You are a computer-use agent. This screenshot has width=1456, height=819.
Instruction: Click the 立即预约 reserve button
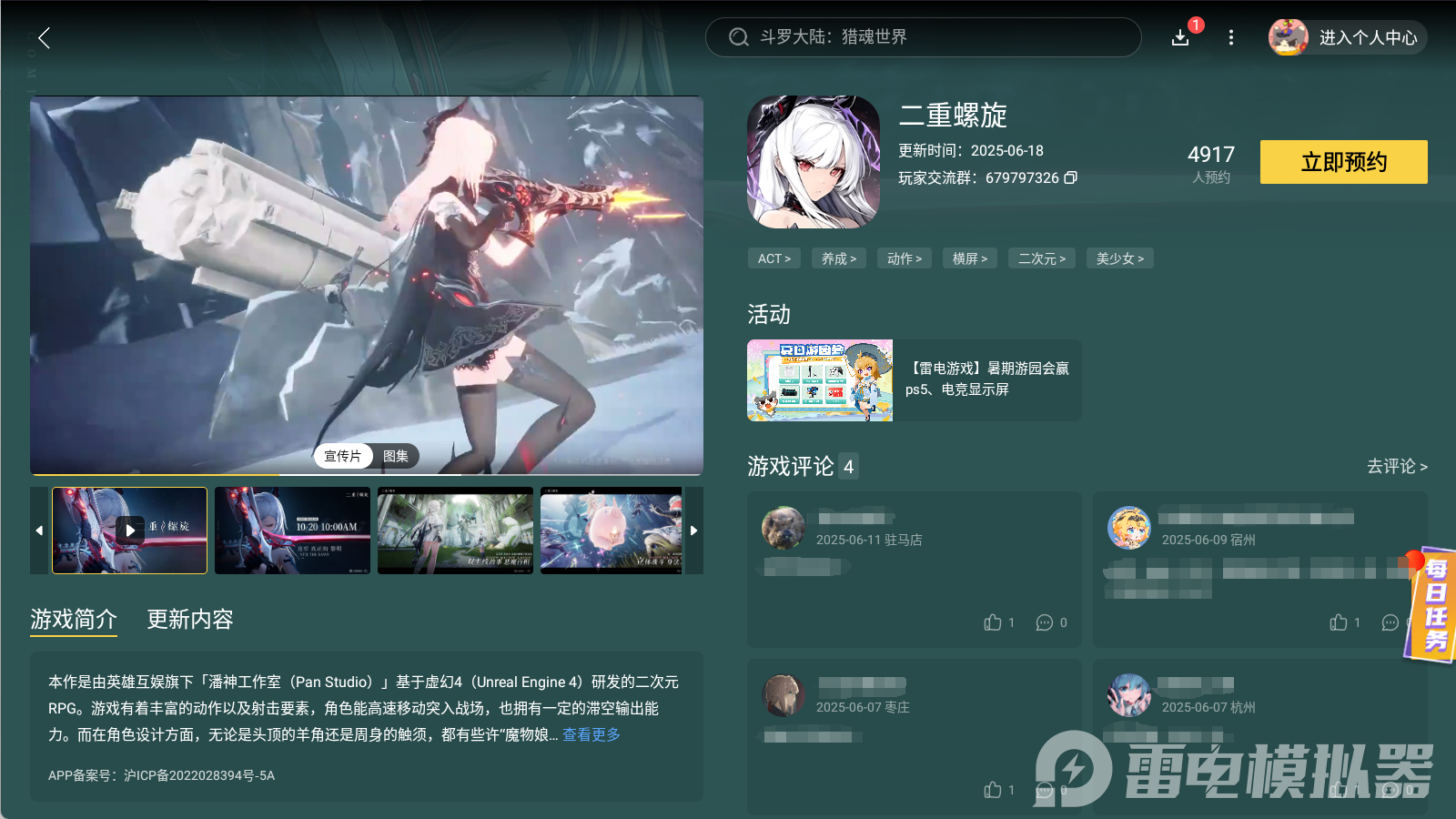[x=1344, y=162]
